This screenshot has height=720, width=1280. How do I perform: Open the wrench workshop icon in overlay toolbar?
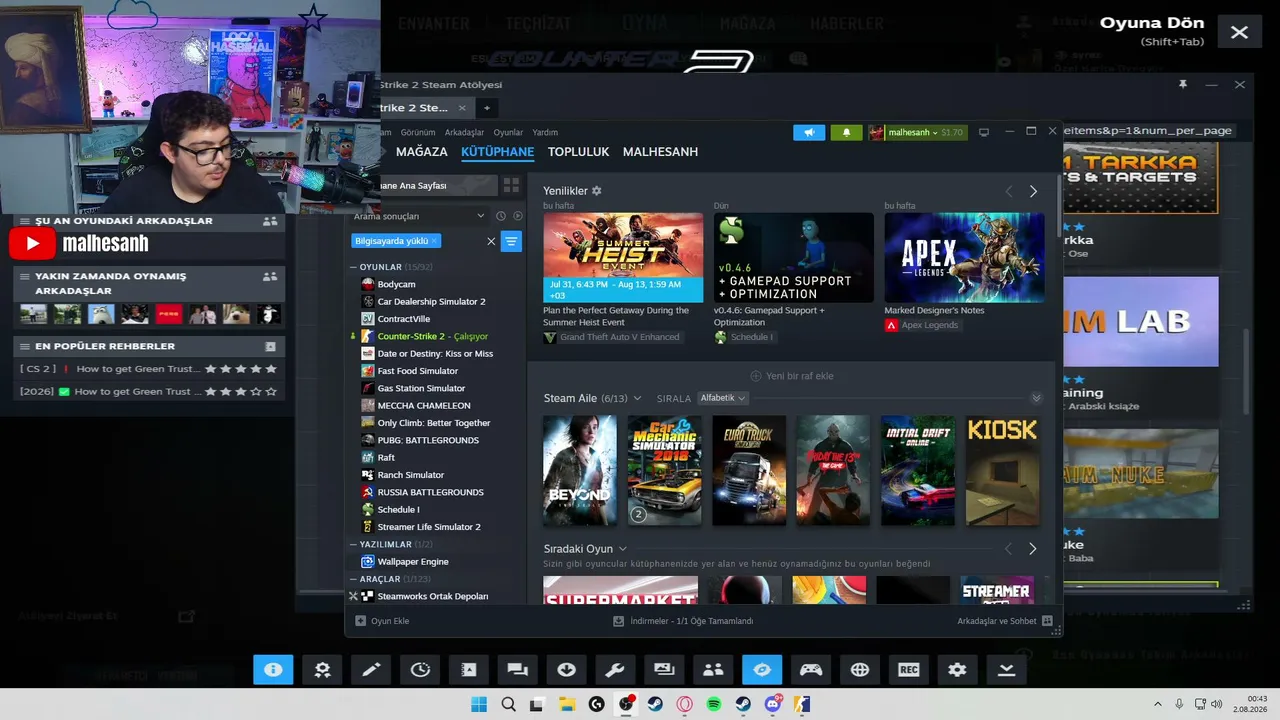615,670
